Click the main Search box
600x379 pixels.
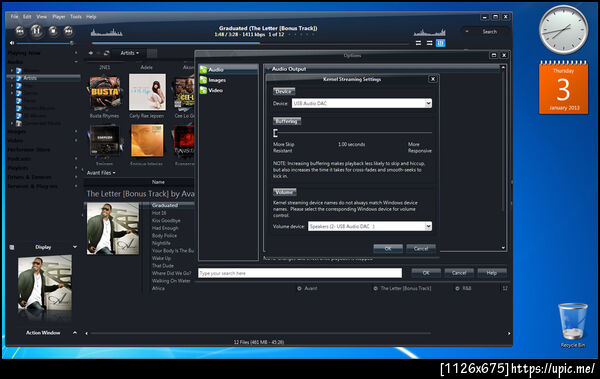pos(486,31)
